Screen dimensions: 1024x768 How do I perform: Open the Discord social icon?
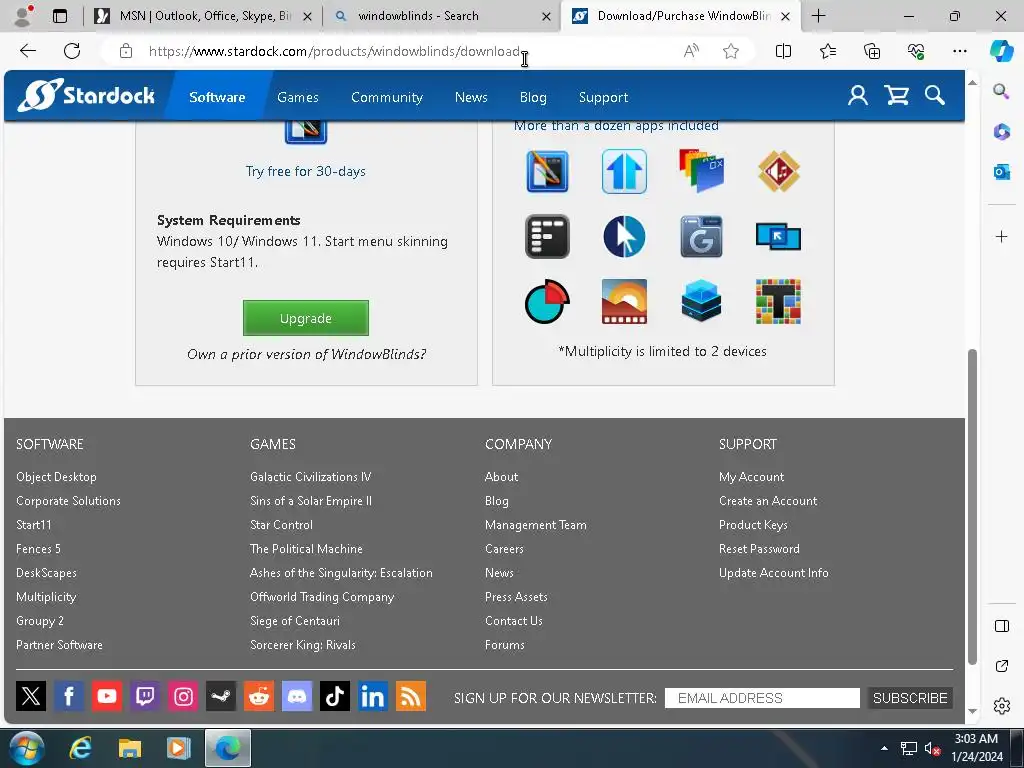[296, 696]
